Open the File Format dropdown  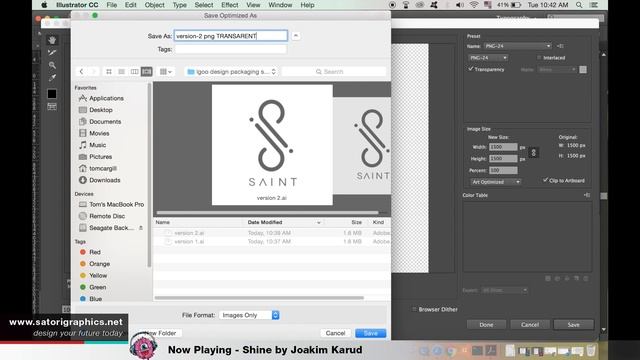(249, 315)
